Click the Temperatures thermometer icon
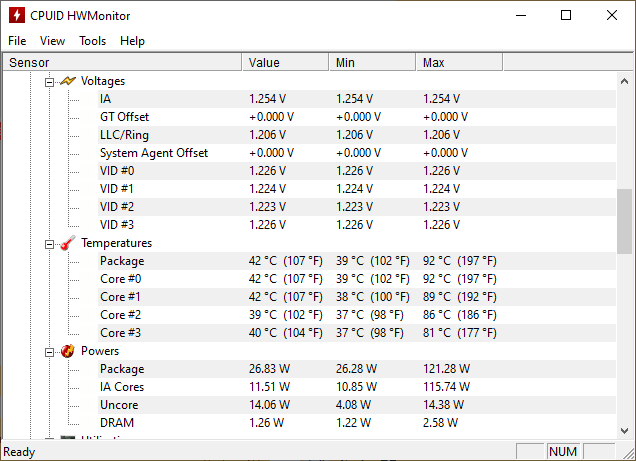Viewport: 636px width, 461px height. pos(68,243)
